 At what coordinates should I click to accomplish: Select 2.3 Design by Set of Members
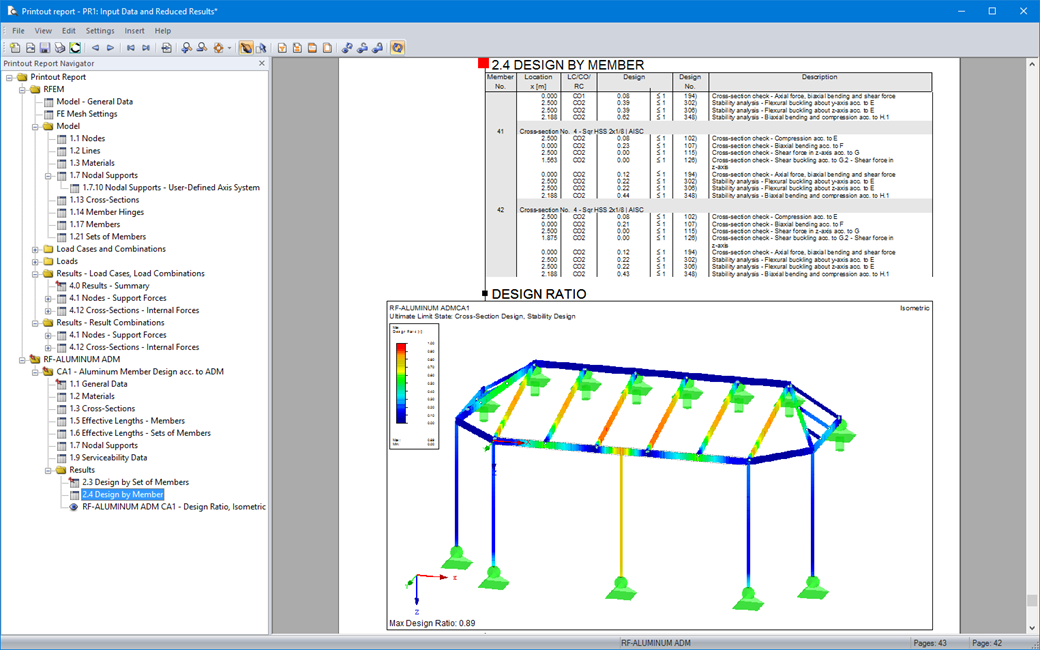coord(135,482)
